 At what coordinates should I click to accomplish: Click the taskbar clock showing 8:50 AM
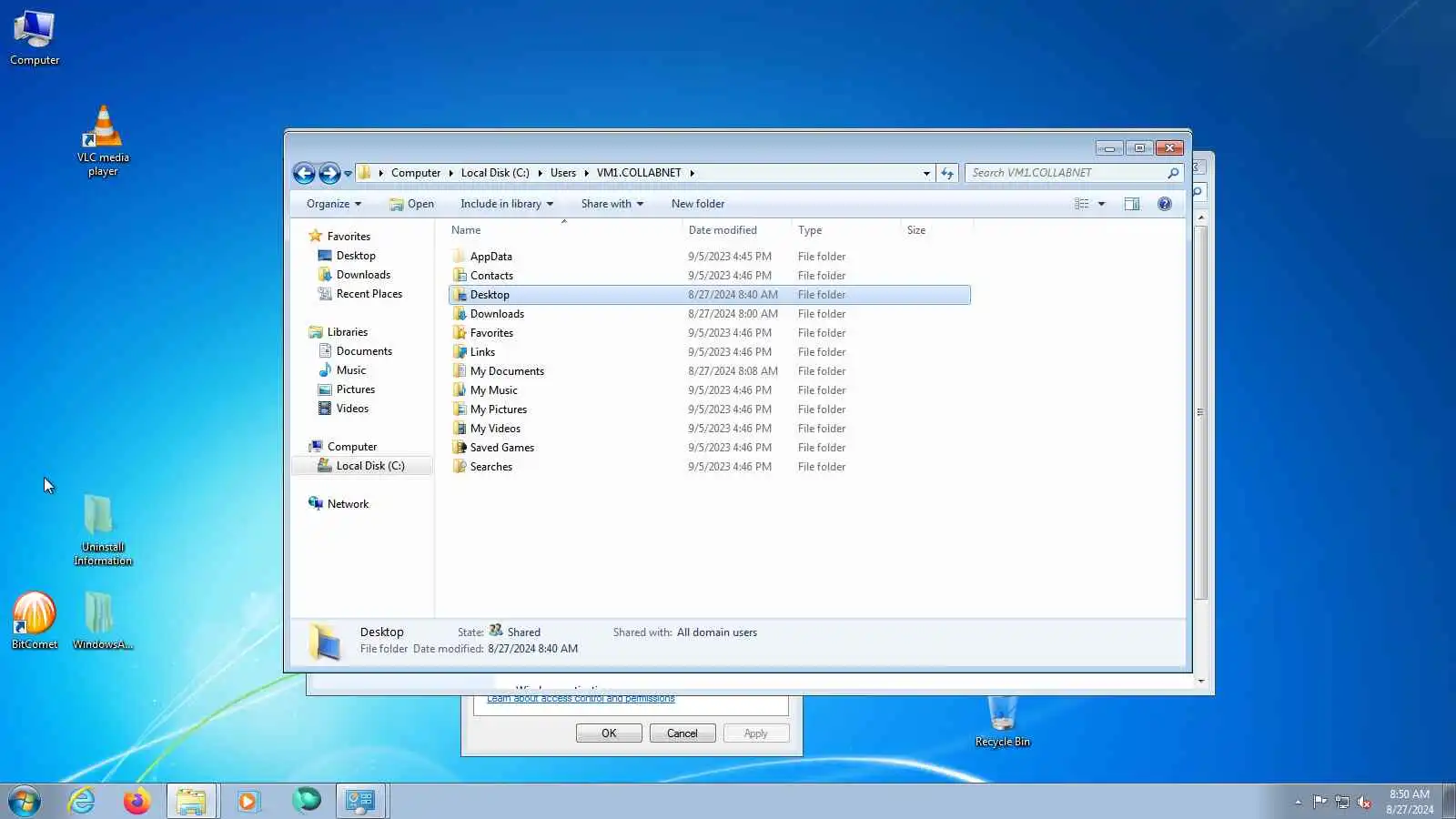pos(1410,802)
